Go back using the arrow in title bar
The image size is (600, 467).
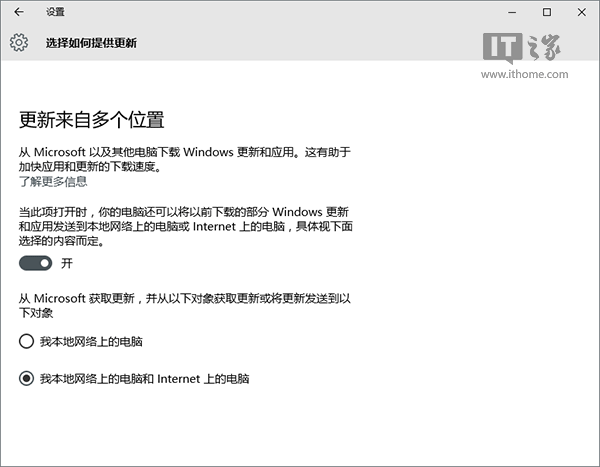[x=19, y=12]
